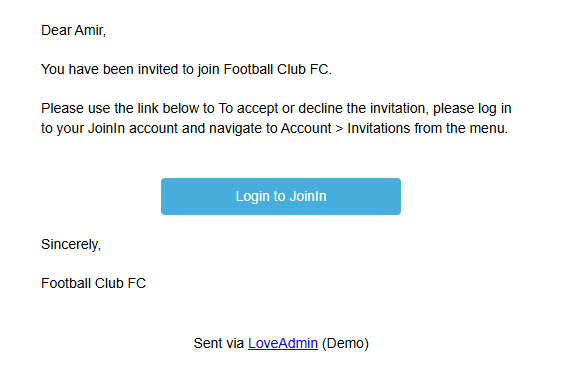
Task: Click the "Sincerely," closing text
Action: [x=71, y=244]
